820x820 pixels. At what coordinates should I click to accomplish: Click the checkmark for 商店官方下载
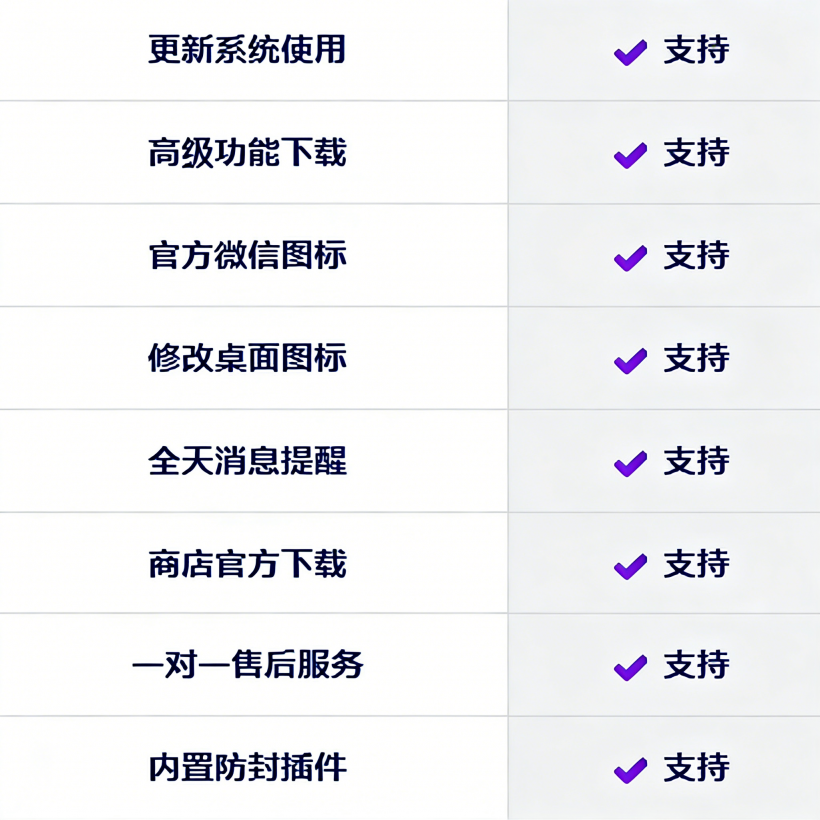630,567
